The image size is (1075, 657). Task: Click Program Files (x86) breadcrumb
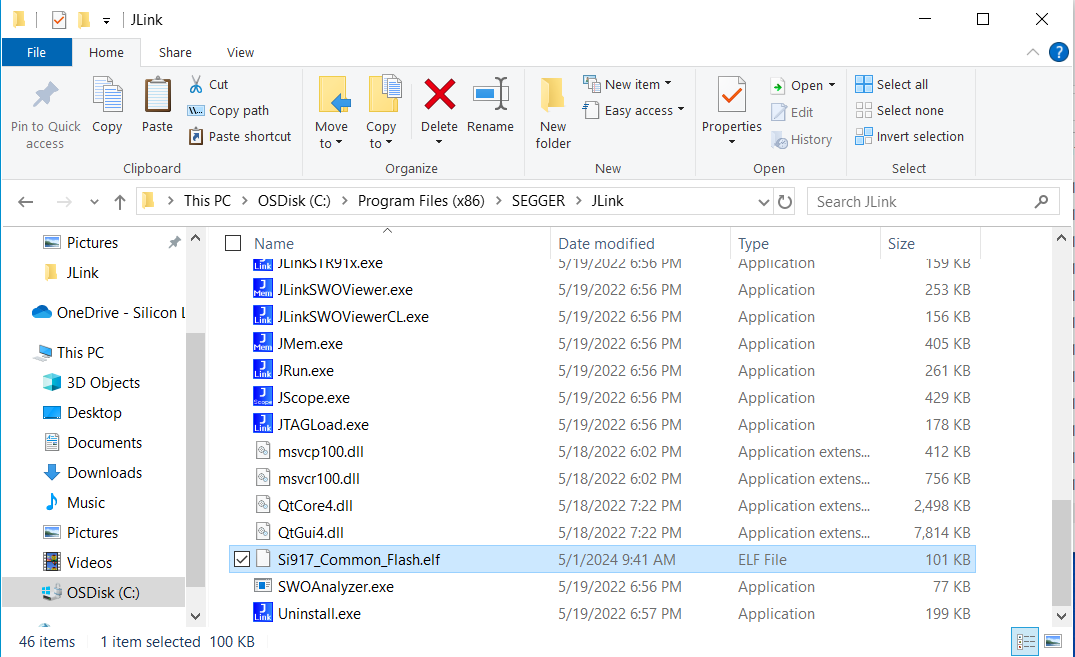421,201
